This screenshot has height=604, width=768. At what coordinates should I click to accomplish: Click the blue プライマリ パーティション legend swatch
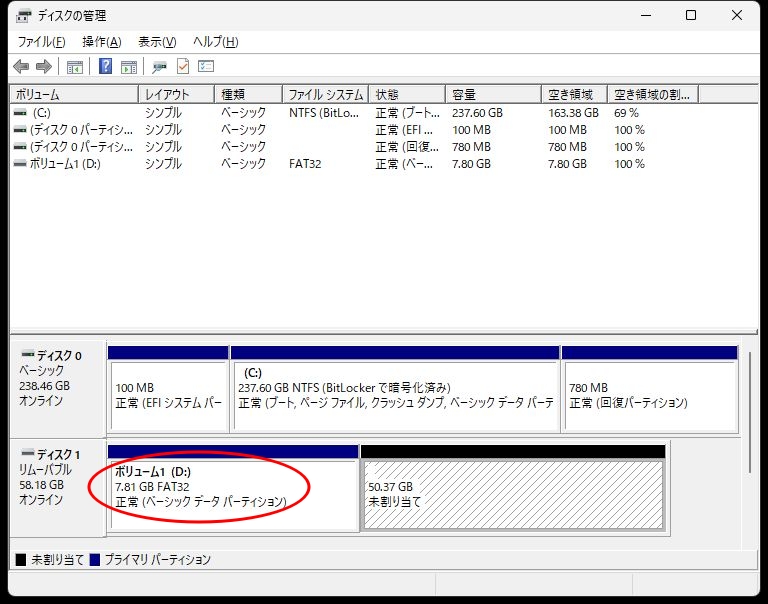point(95,559)
